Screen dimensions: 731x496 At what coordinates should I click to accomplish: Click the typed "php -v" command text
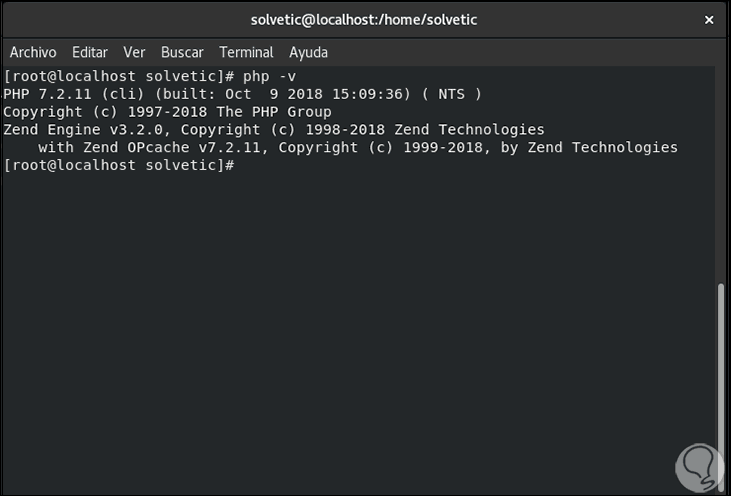pyautogui.click(x=270, y=76)
